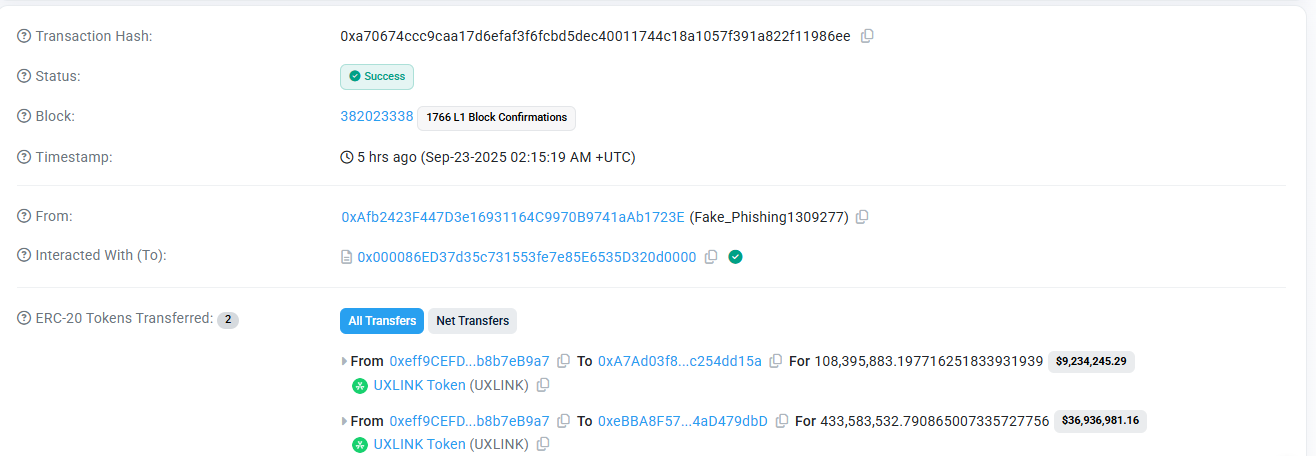Copy UXLINK token address in first transfer
The image size is (1316, 456).
[x=543, y=385]
